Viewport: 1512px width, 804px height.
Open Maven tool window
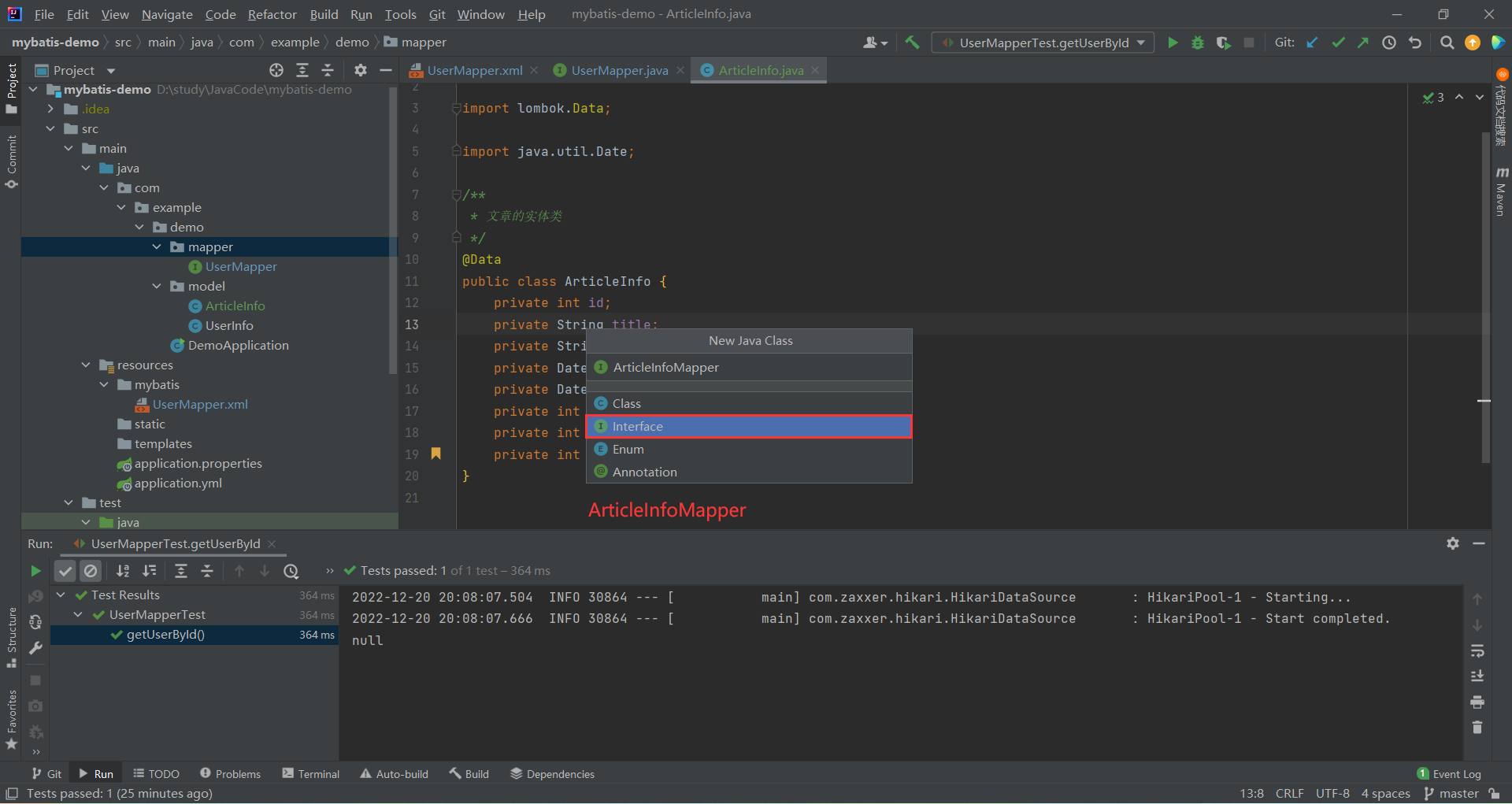pos(1501,191)
